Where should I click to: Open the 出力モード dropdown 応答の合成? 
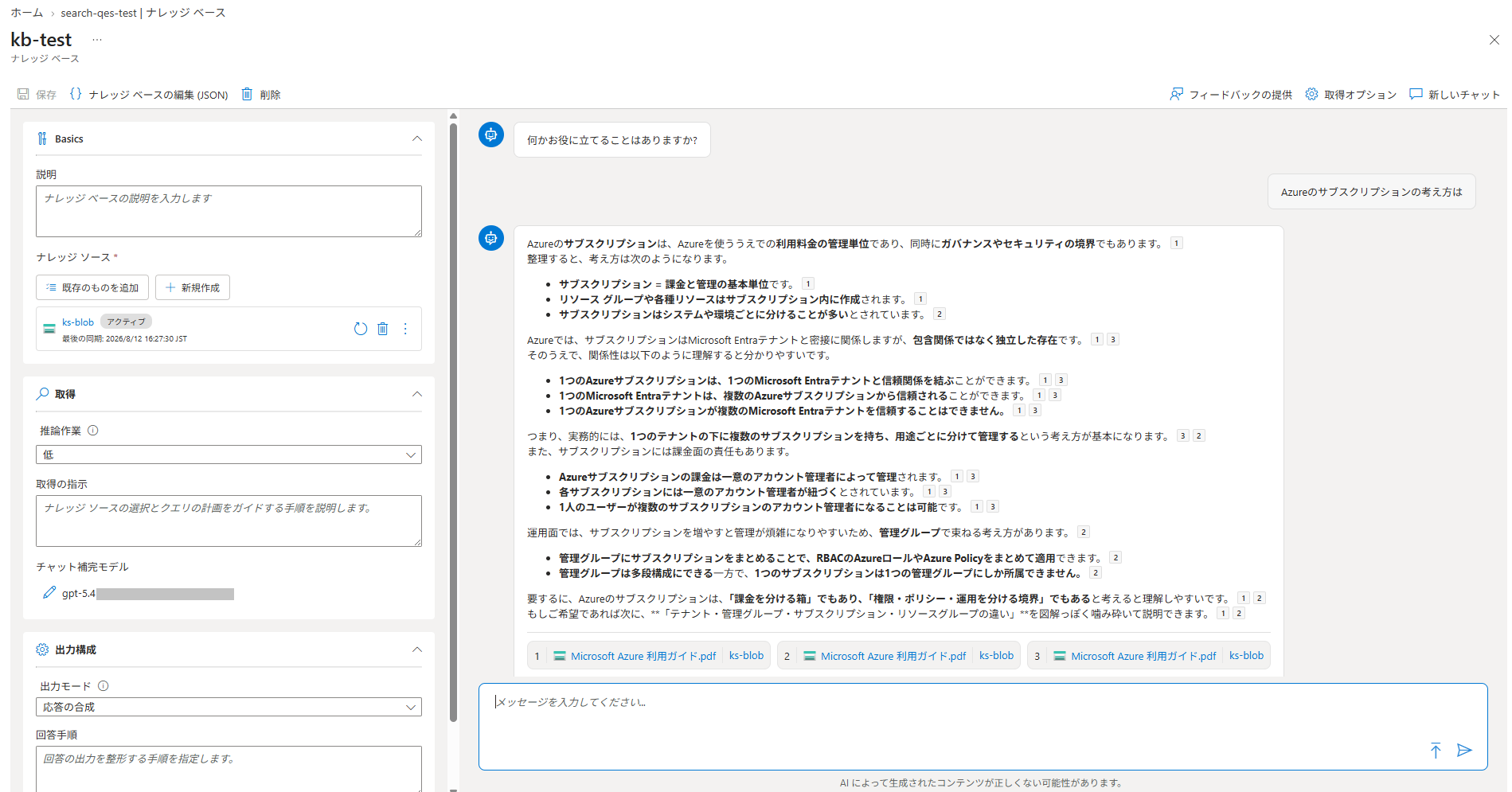[x=229, y=707]
